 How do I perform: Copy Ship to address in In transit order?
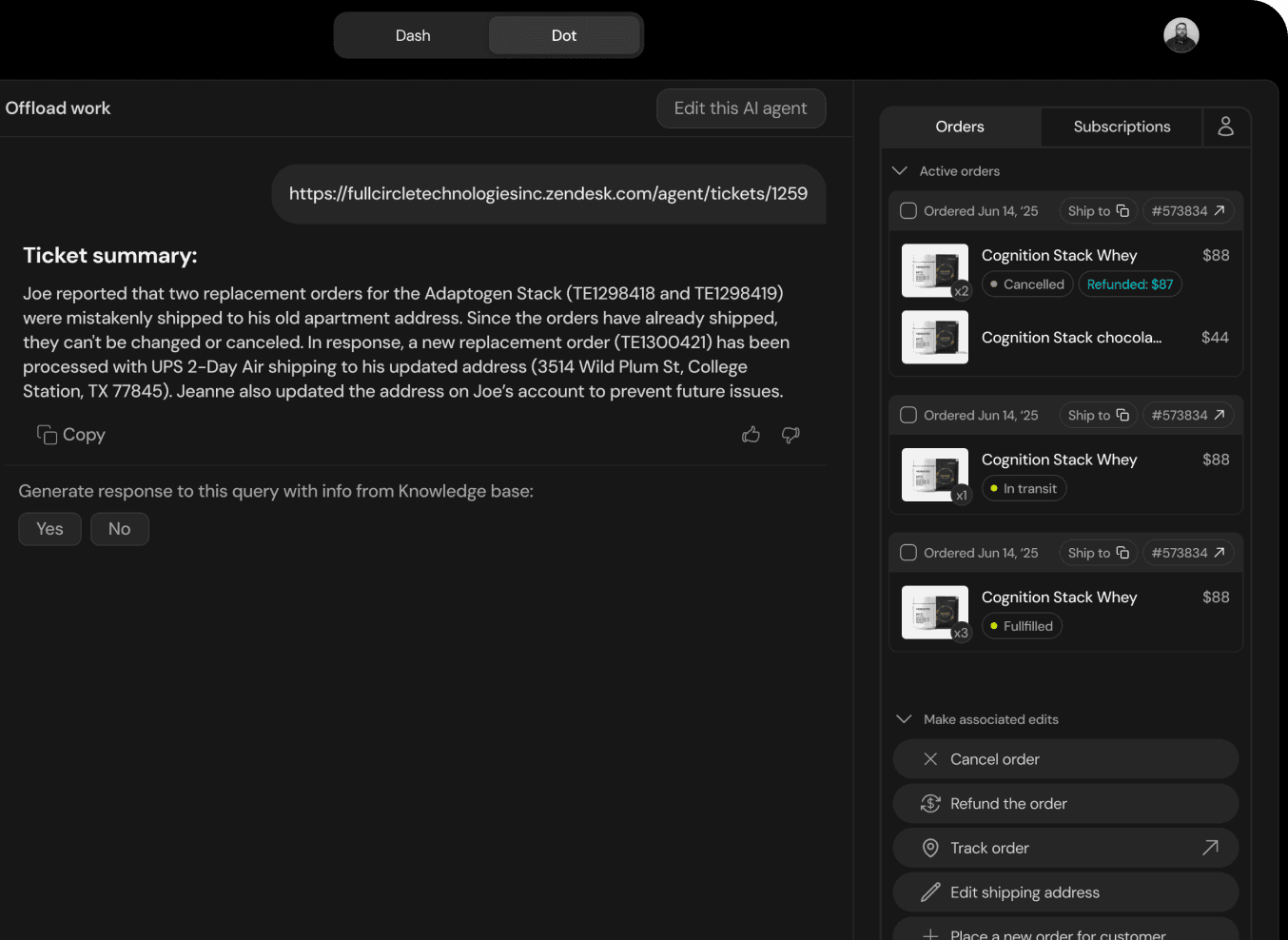(1122, 415)
